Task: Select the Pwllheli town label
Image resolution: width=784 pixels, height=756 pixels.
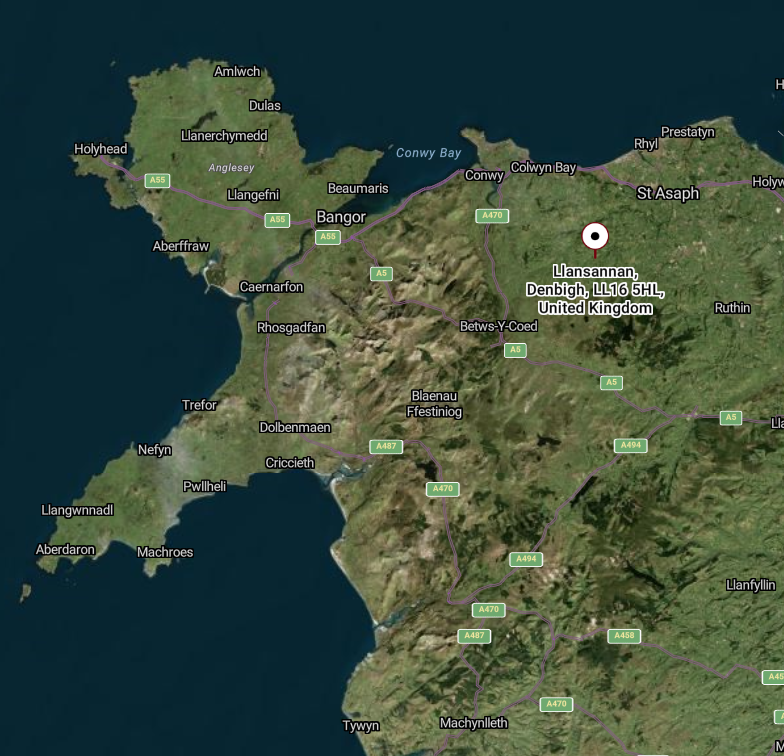Action: tap(205, 486)
